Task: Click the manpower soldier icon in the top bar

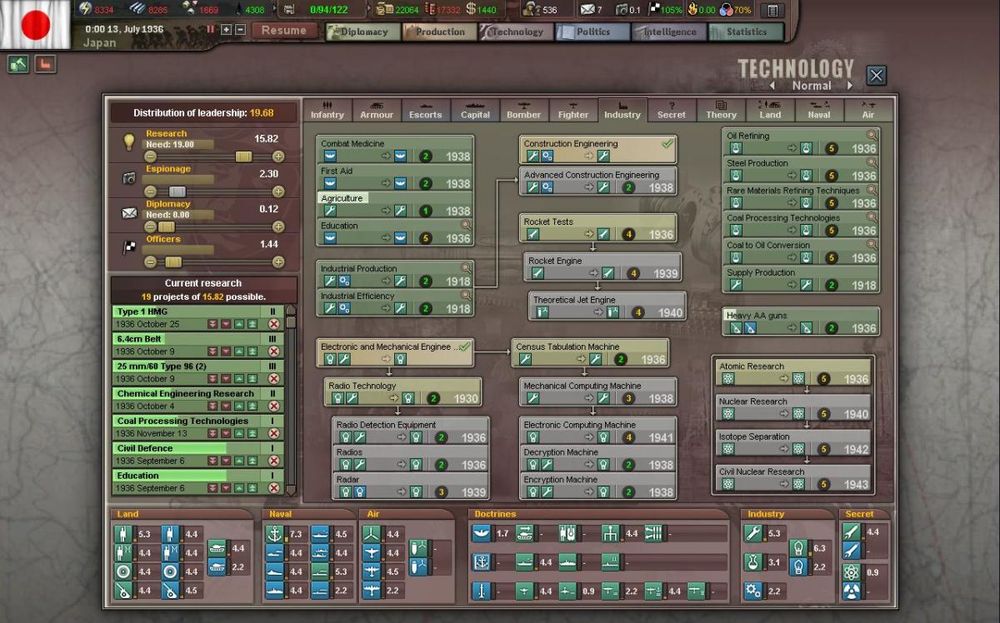Action: pos(531,9)
